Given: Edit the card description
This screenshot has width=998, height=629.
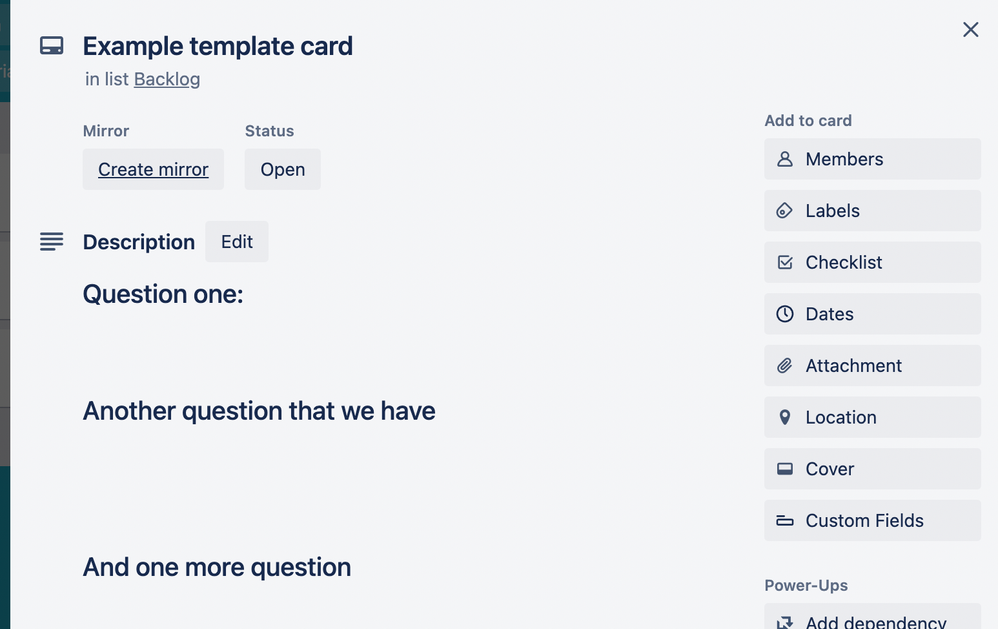Looking at the screenshot, I should 236,241.
